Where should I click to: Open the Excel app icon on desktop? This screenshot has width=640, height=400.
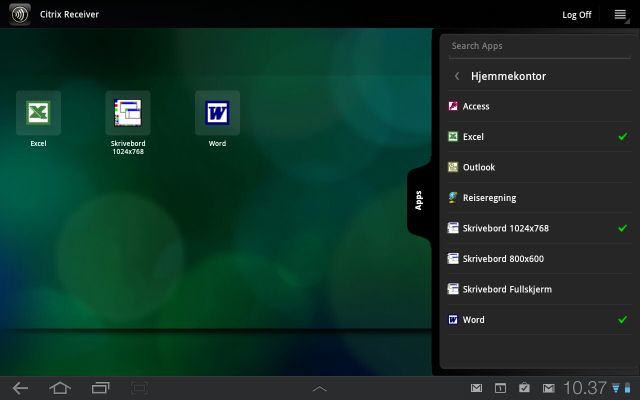point(38,113)
